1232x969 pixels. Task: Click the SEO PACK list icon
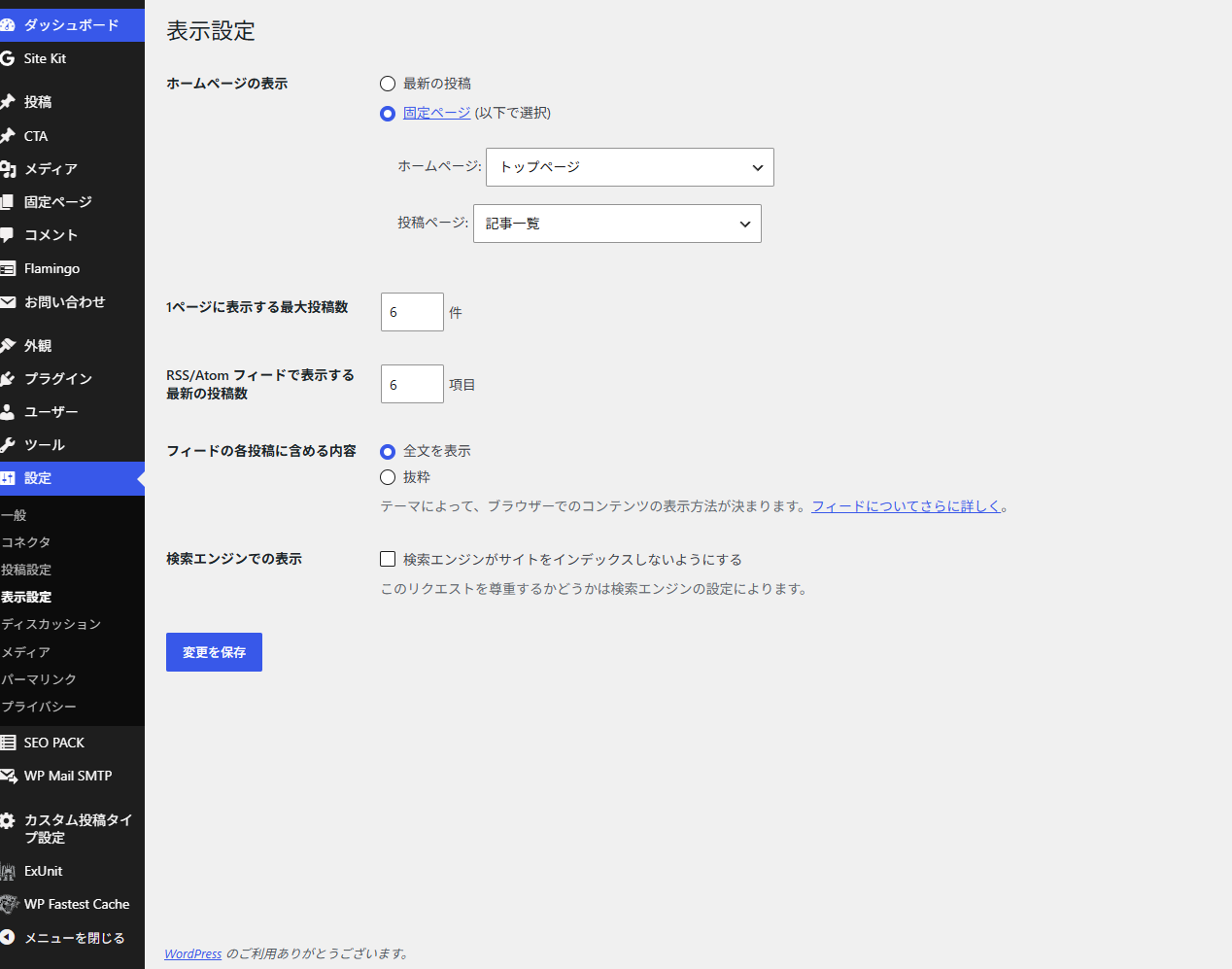click(x=7, y=743)
